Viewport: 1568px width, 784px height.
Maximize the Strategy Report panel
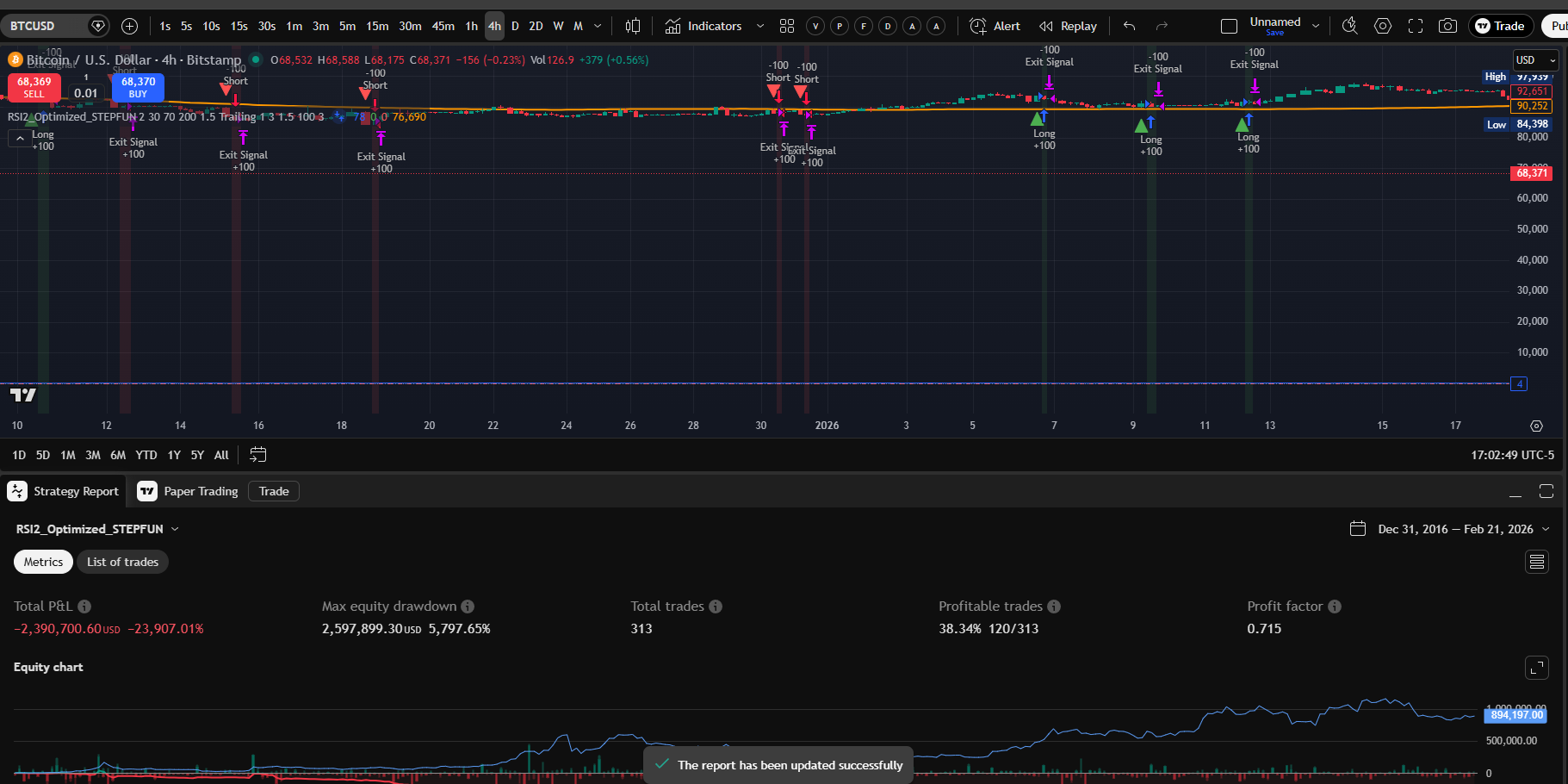point(1546,491)
